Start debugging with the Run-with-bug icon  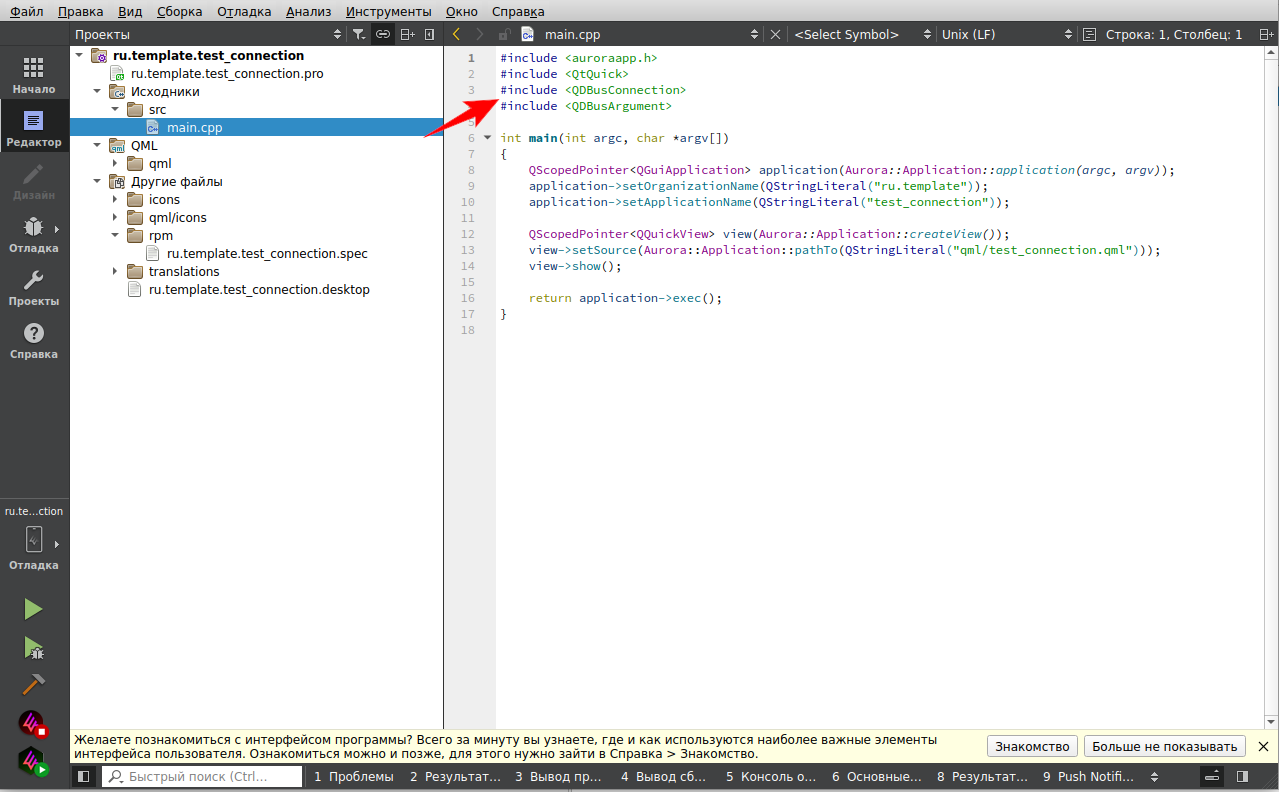pyautogui.click(x=33, y=648)
